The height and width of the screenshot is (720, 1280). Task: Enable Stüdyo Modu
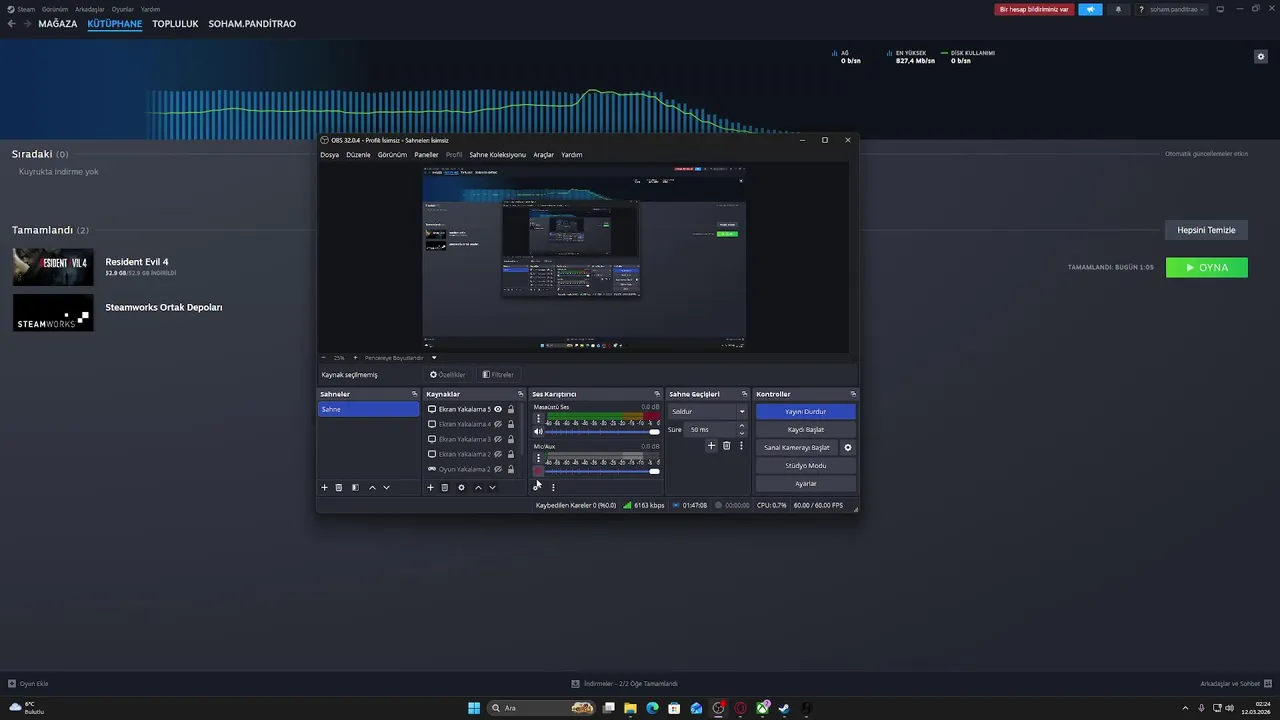click(x=805, y=465)
